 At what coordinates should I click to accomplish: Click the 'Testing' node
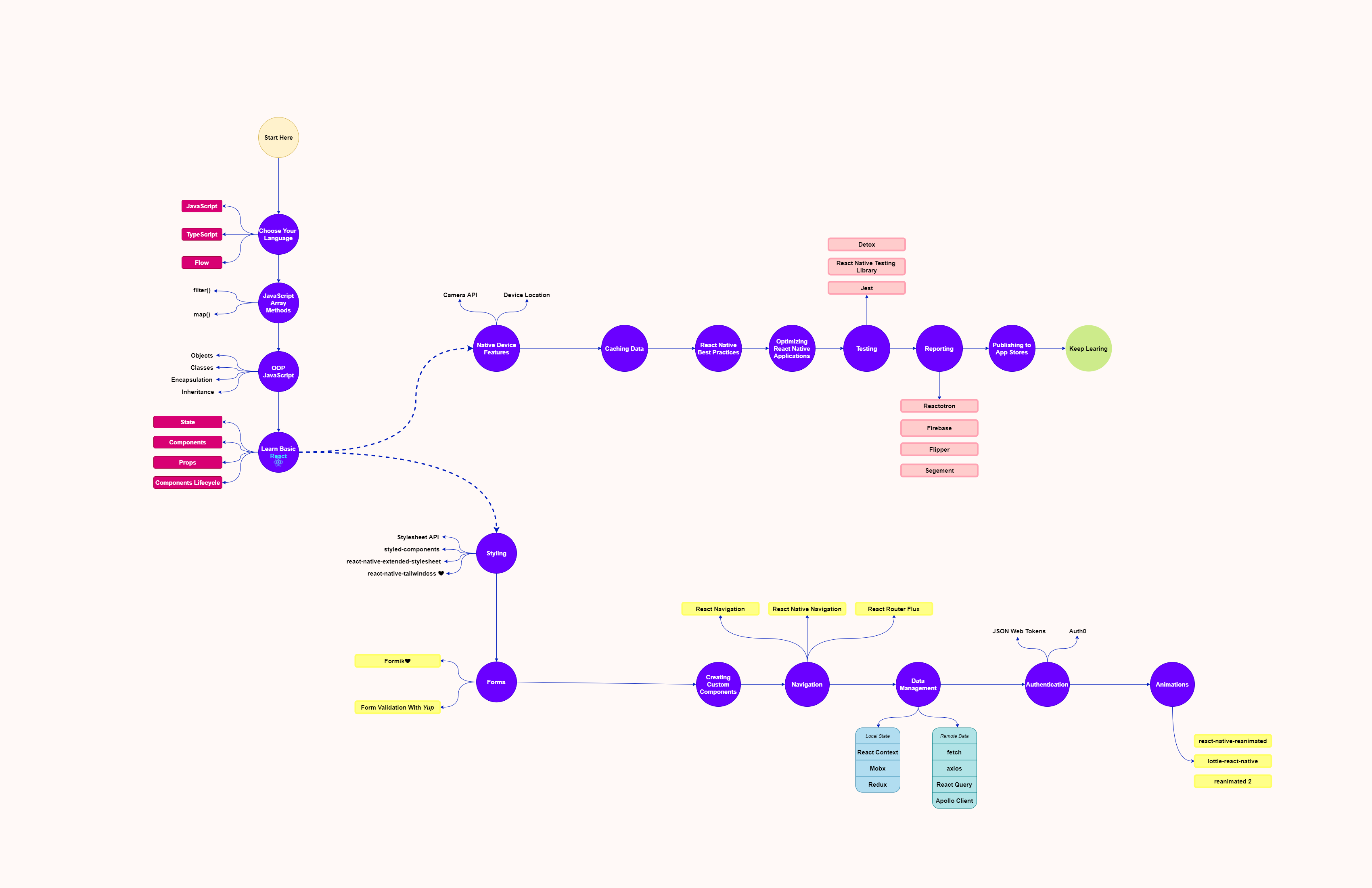coord(864,347)
